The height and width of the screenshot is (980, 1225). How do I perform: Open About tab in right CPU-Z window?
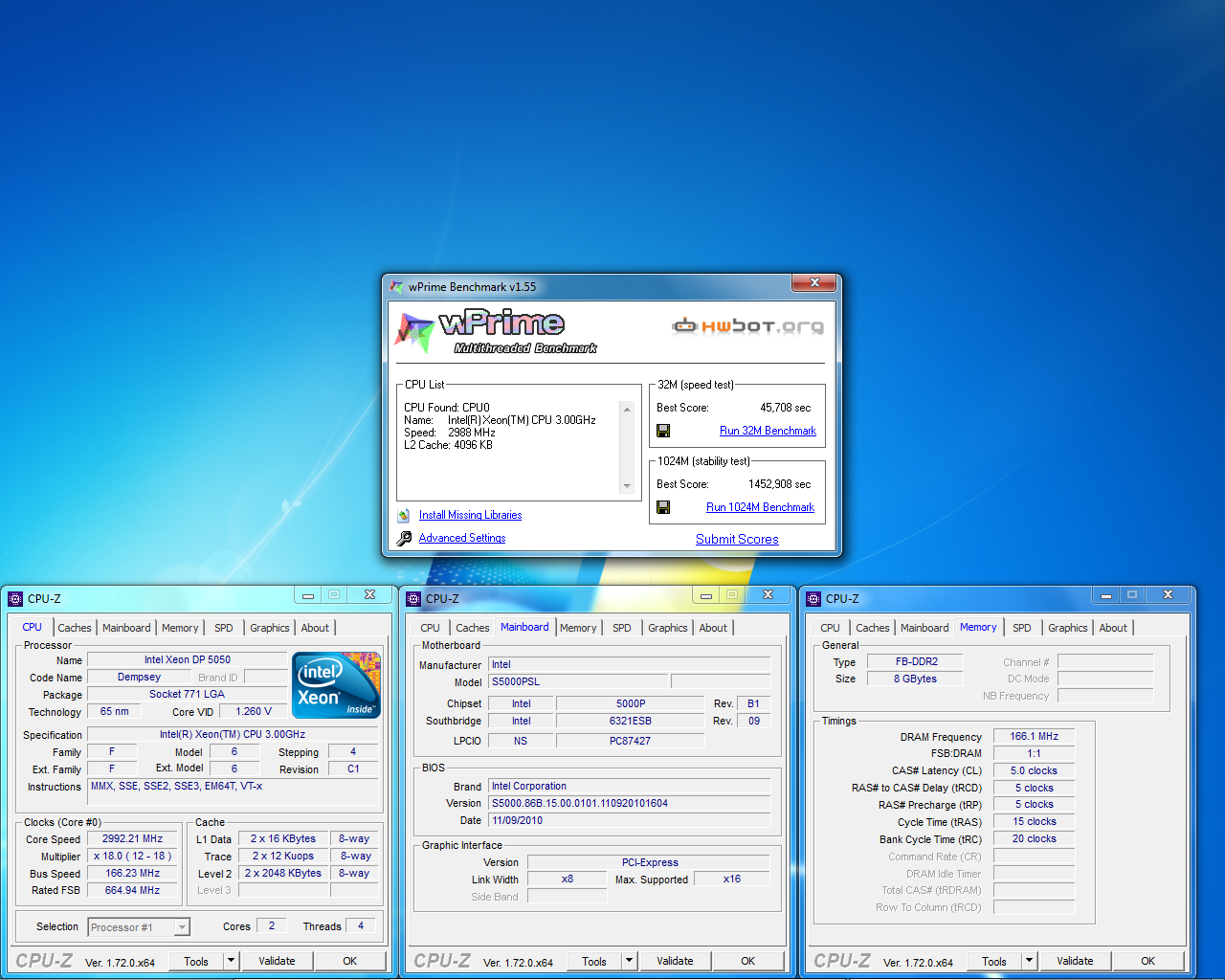pyautogui.click(x=1113, y=628)
